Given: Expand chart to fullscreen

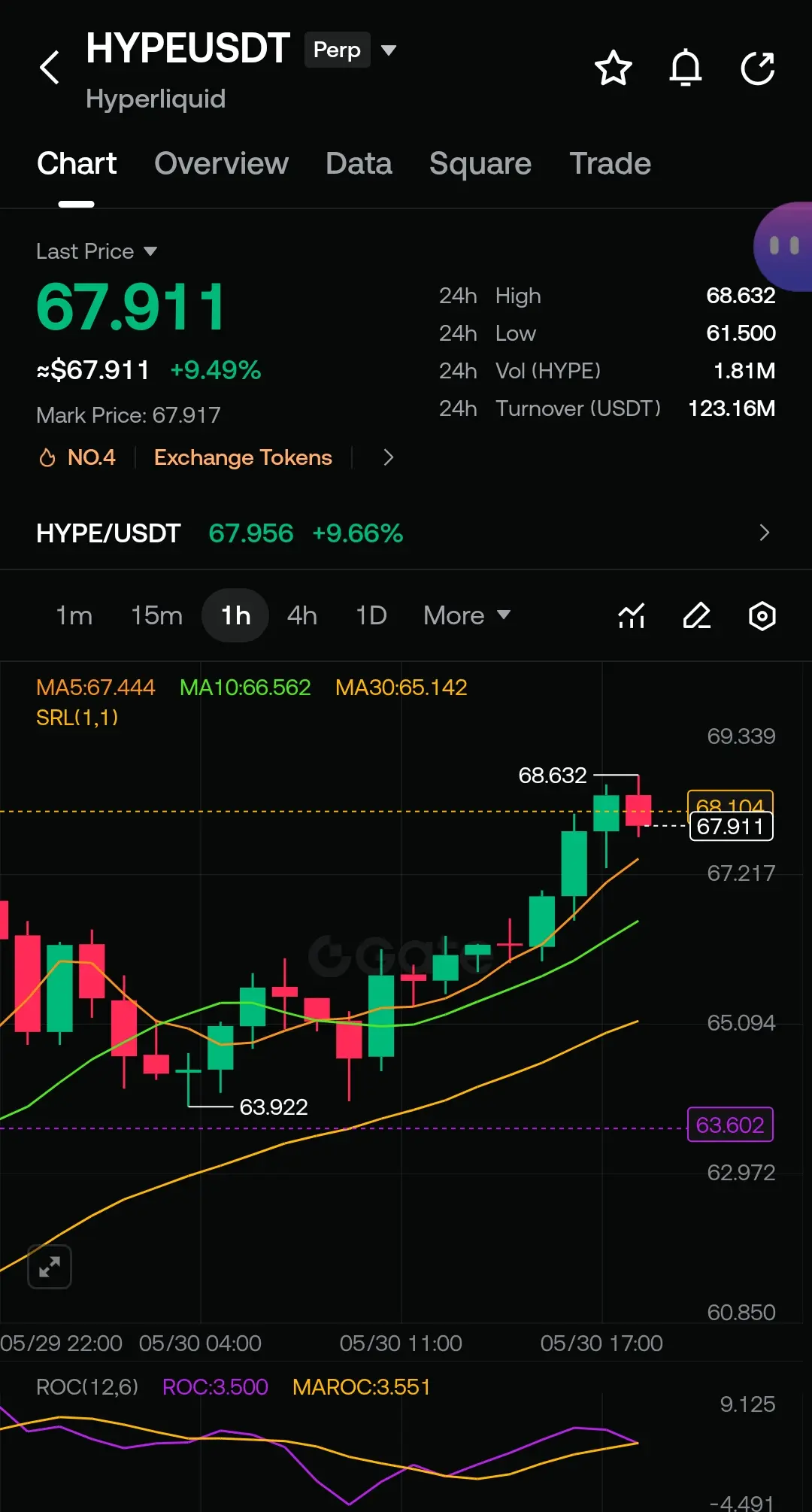Looking at the screenshot, I should [50, 1267].
